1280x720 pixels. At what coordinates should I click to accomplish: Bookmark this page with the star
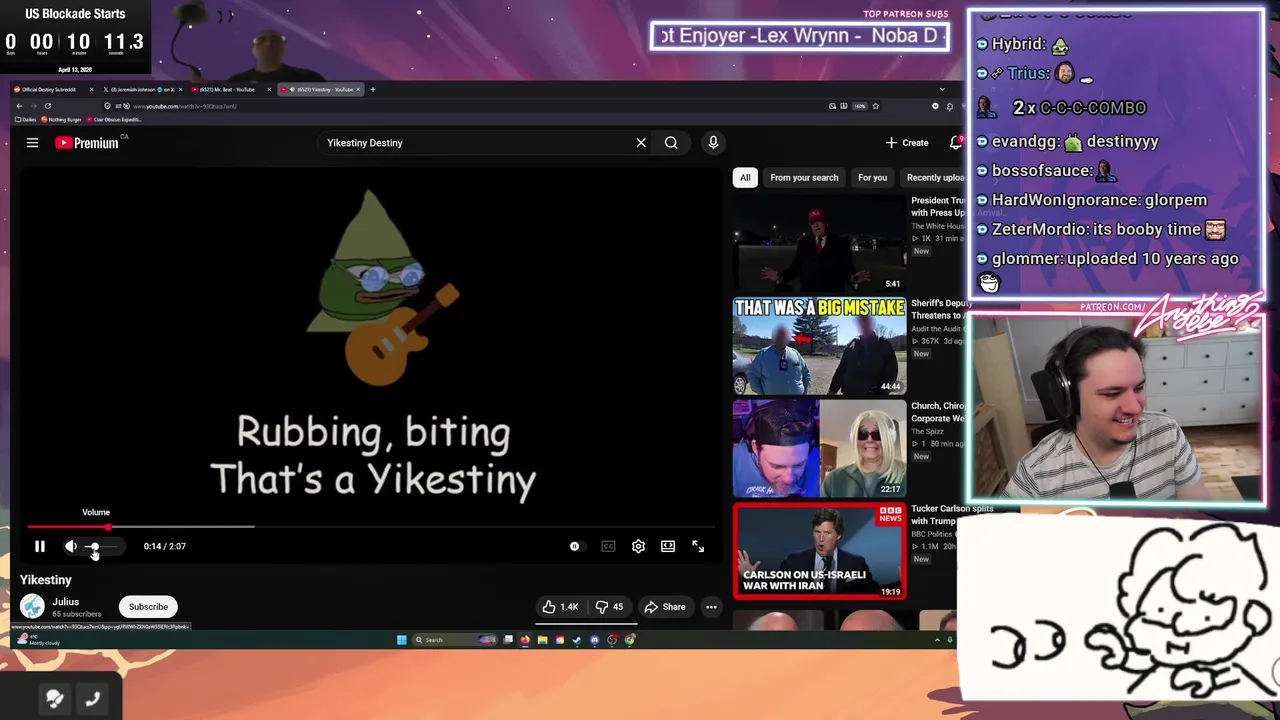point(875,106)
